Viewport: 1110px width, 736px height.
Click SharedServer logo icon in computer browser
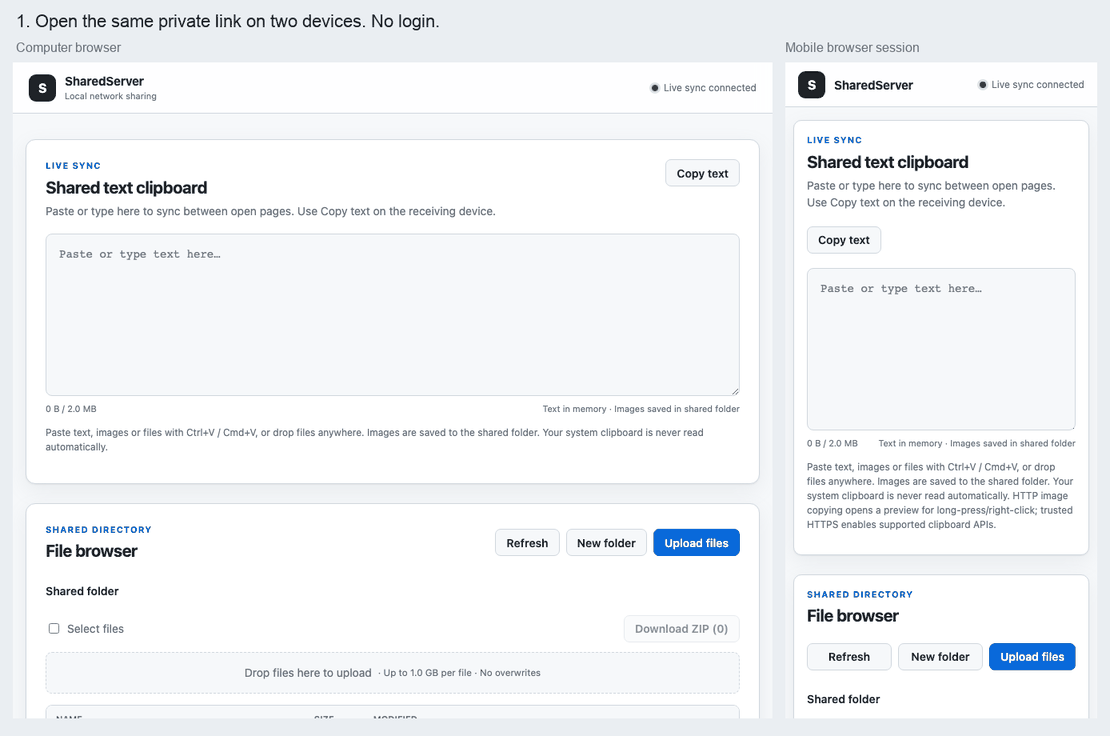42,88
